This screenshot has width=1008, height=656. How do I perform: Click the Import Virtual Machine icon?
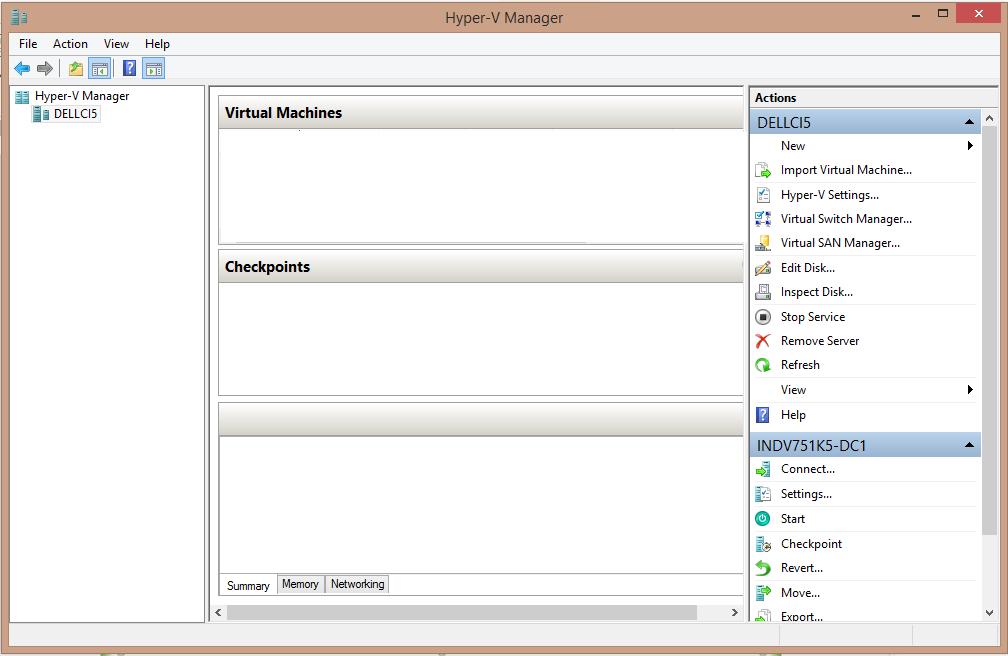(x=762, y=170)
